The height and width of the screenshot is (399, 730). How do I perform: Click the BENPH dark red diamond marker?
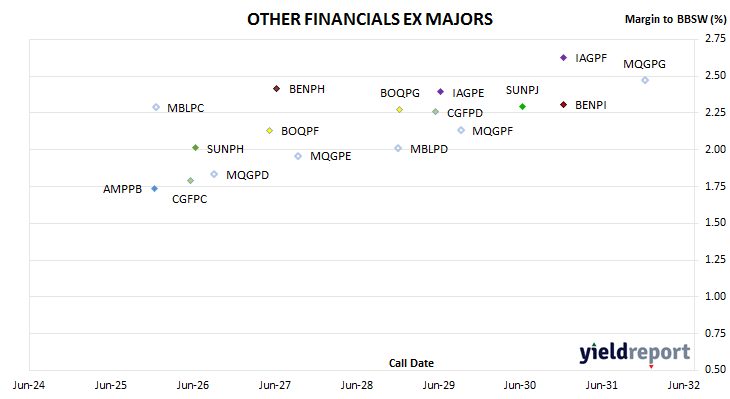click(277, 88)
